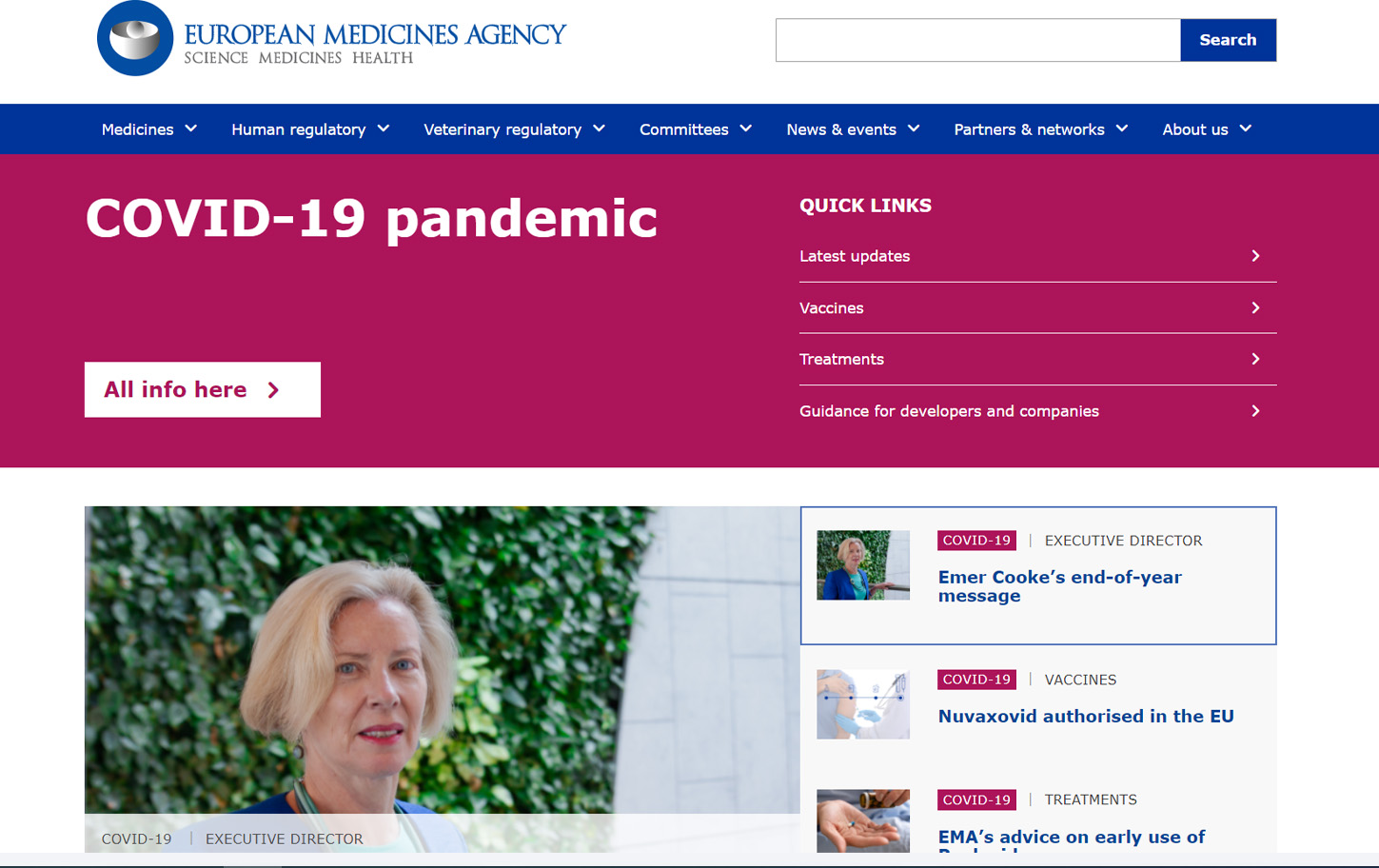
Task: Open Nuvaxovid authorised in the EU link
Action: click(1086, 716)
